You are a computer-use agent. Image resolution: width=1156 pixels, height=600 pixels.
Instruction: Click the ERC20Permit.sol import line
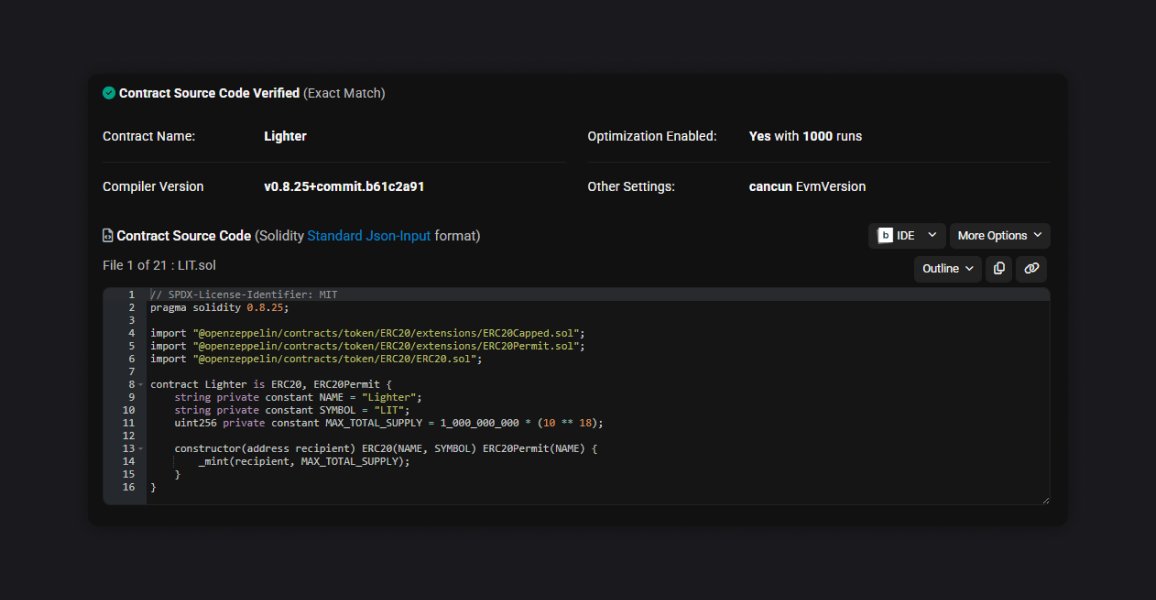pyautogui.click(x=368, y=346)
